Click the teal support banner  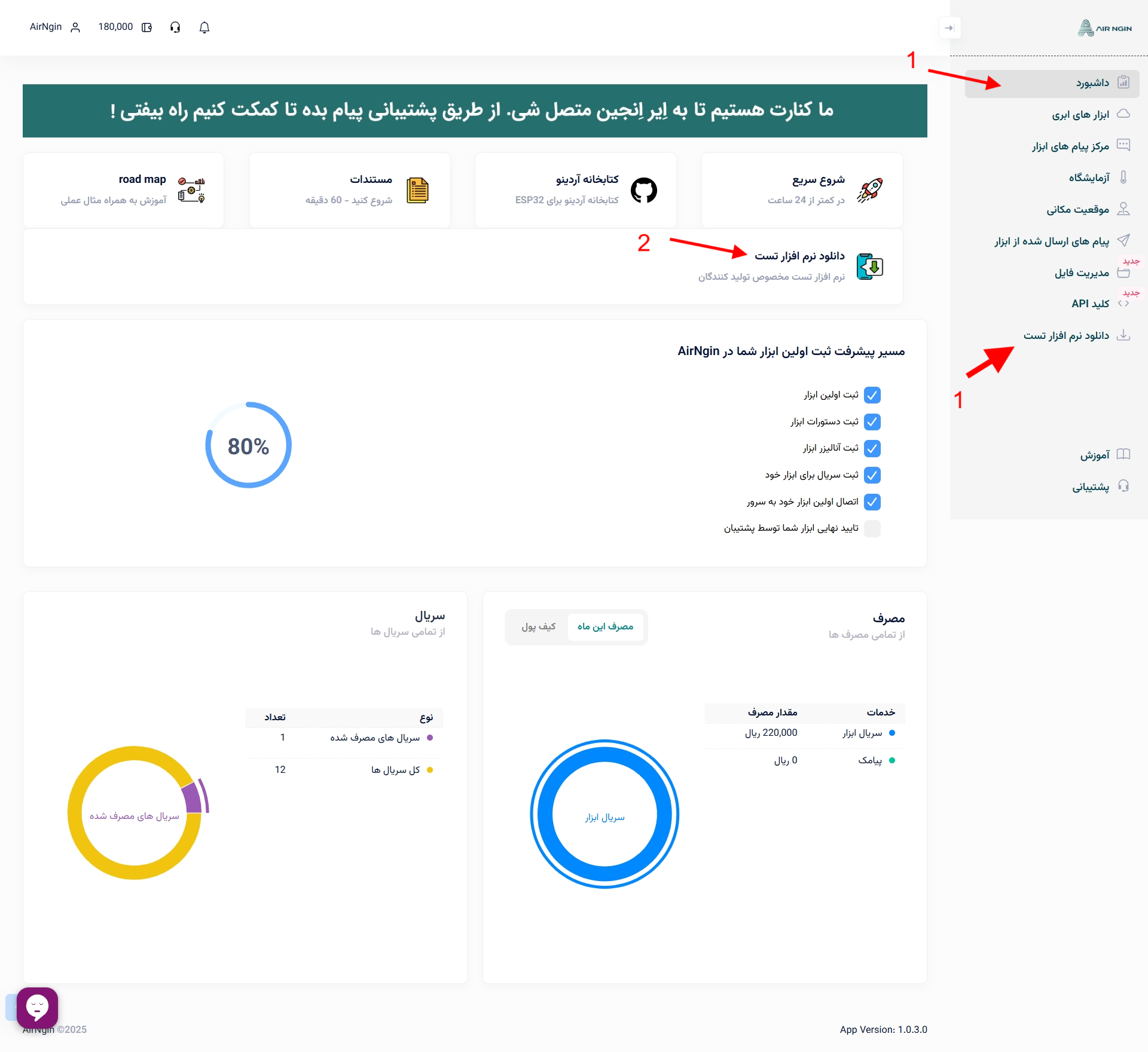point(475,111)
